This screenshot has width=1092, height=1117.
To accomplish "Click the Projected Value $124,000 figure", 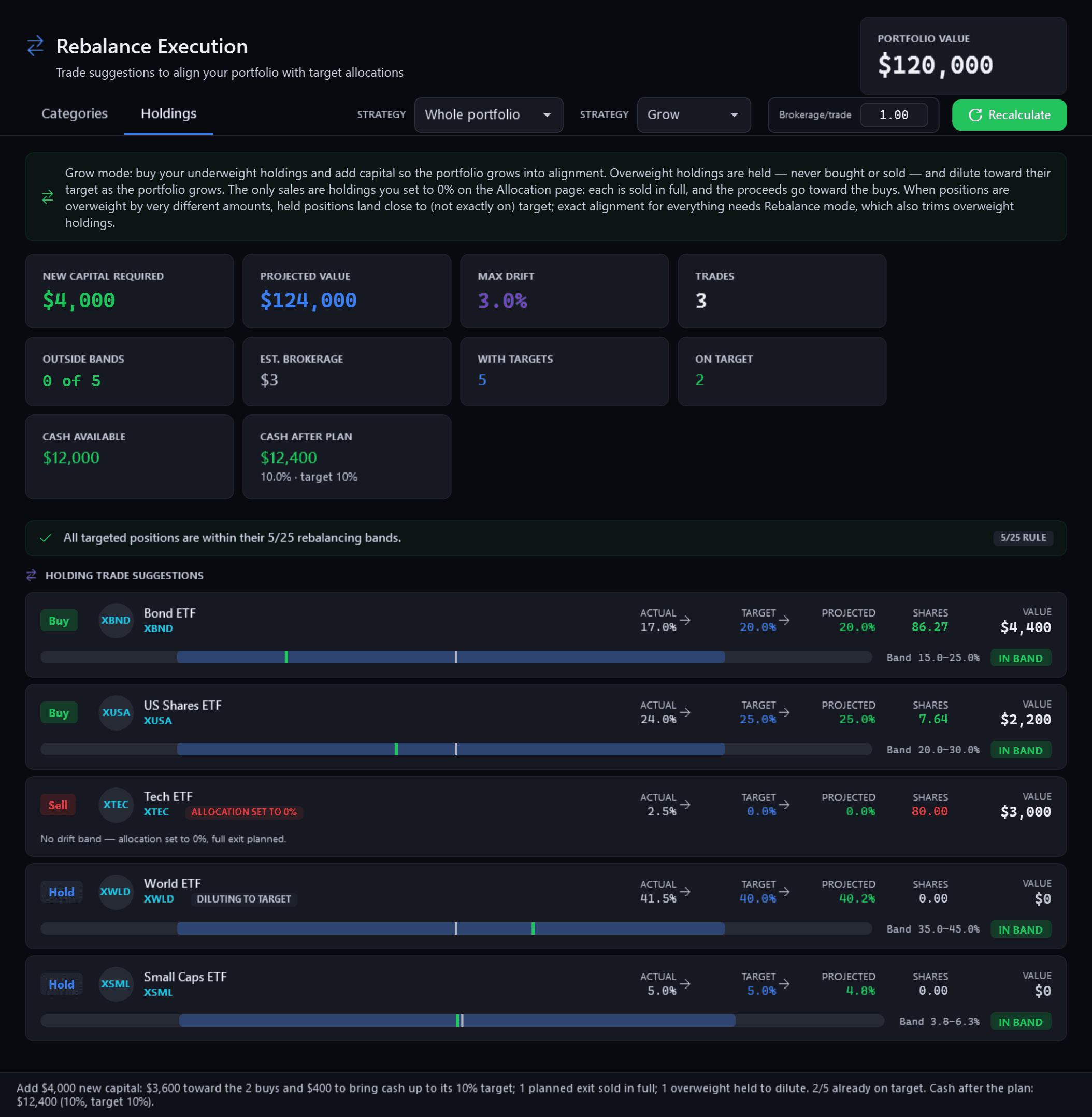I will point(309,300).
